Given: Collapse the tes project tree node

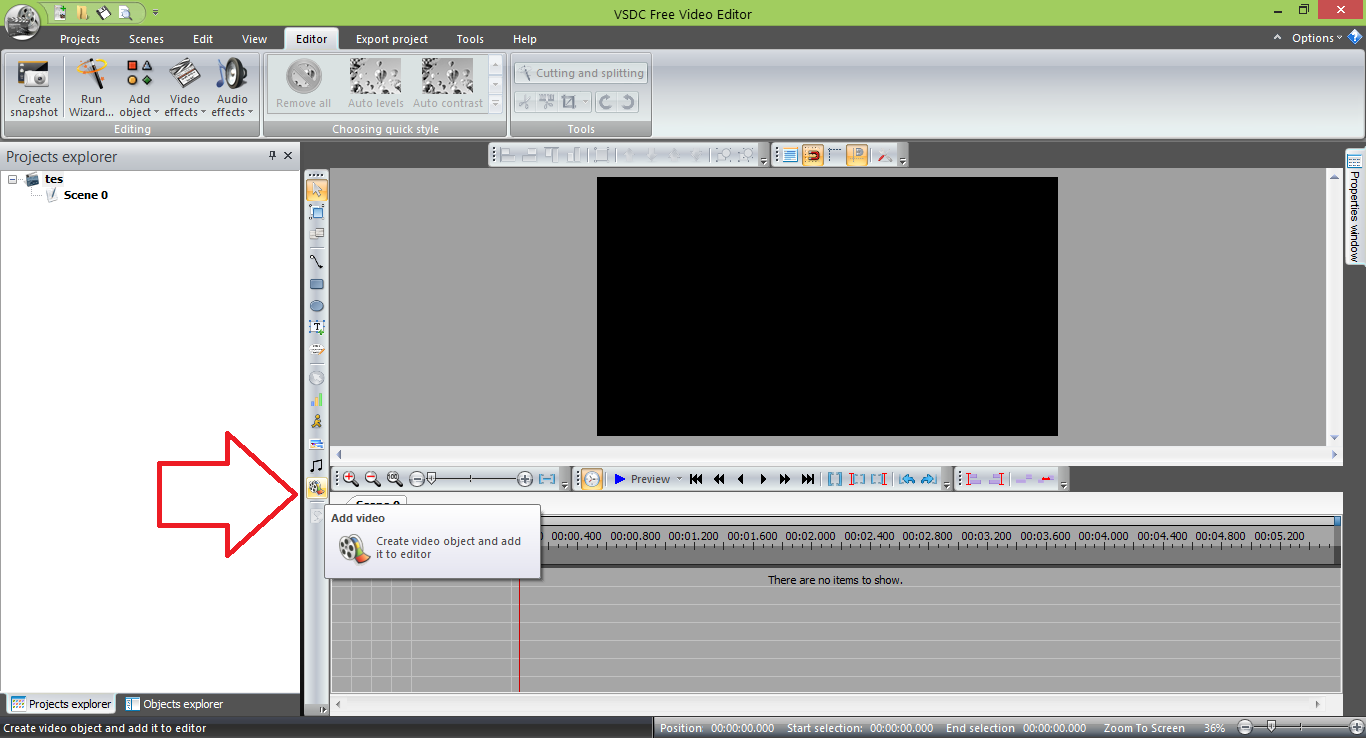Looking at the screenshot, I should 13,180.
